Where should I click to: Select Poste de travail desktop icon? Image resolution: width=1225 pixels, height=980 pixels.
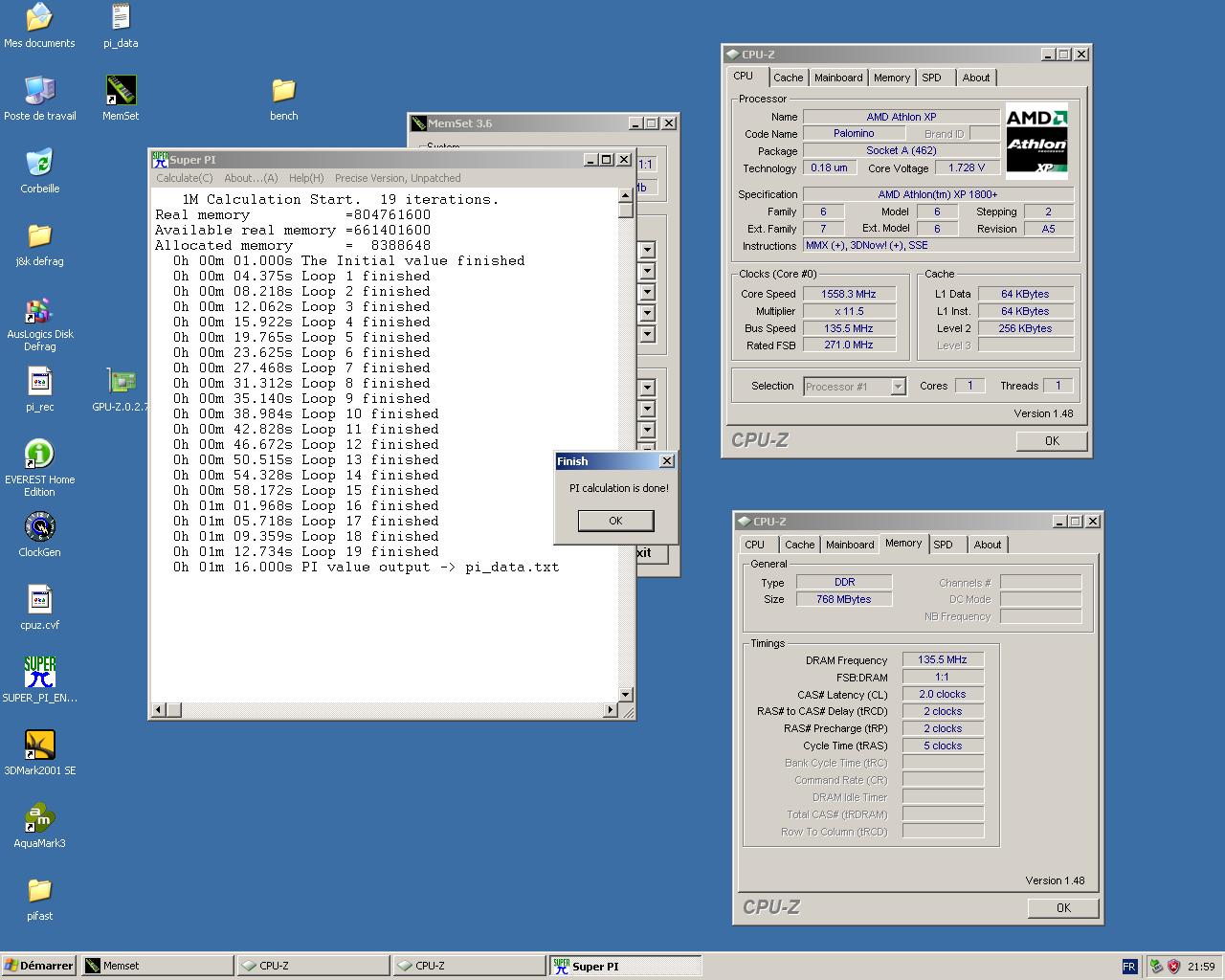39,90
